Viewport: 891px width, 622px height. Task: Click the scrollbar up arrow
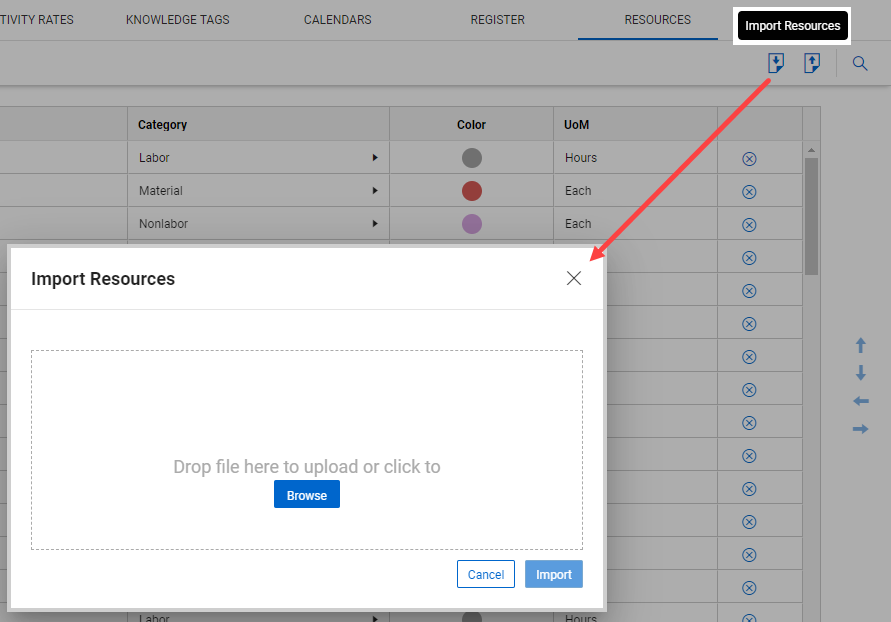point(811,150)
